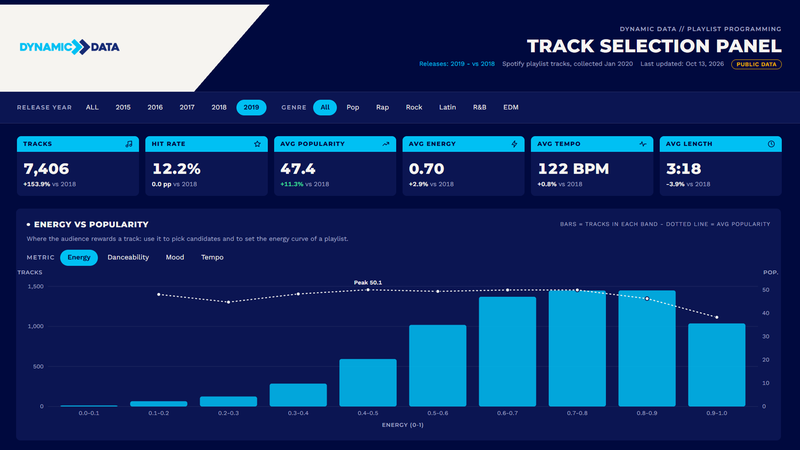Select release year 2015

coord(123,107)
